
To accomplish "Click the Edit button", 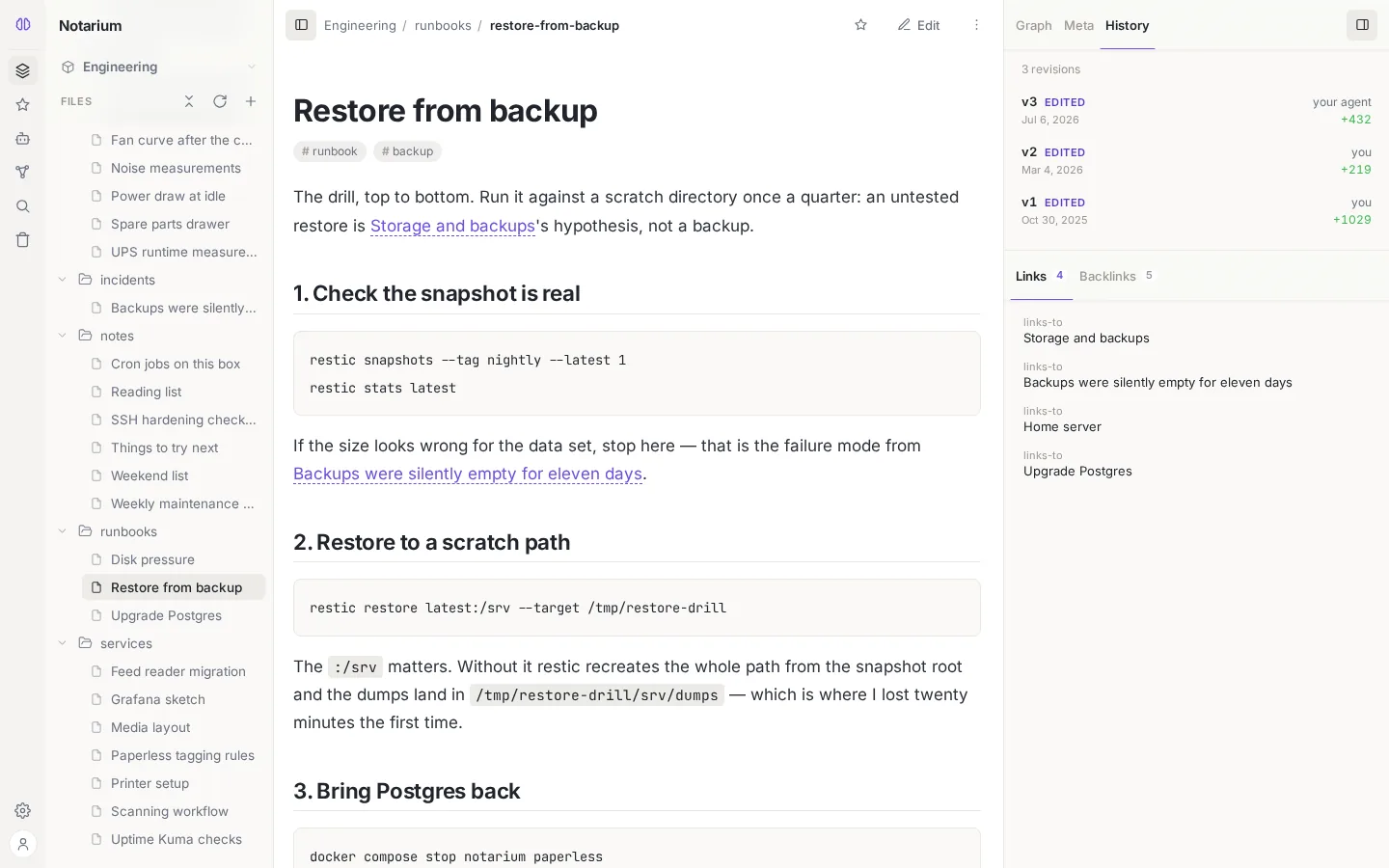I will [x=919, y=25].
